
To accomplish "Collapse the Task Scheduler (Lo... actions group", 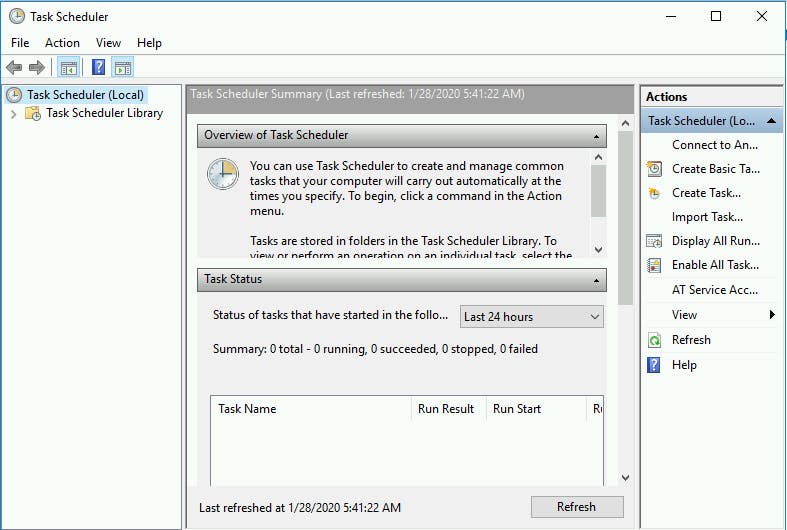I will point(771,121).
